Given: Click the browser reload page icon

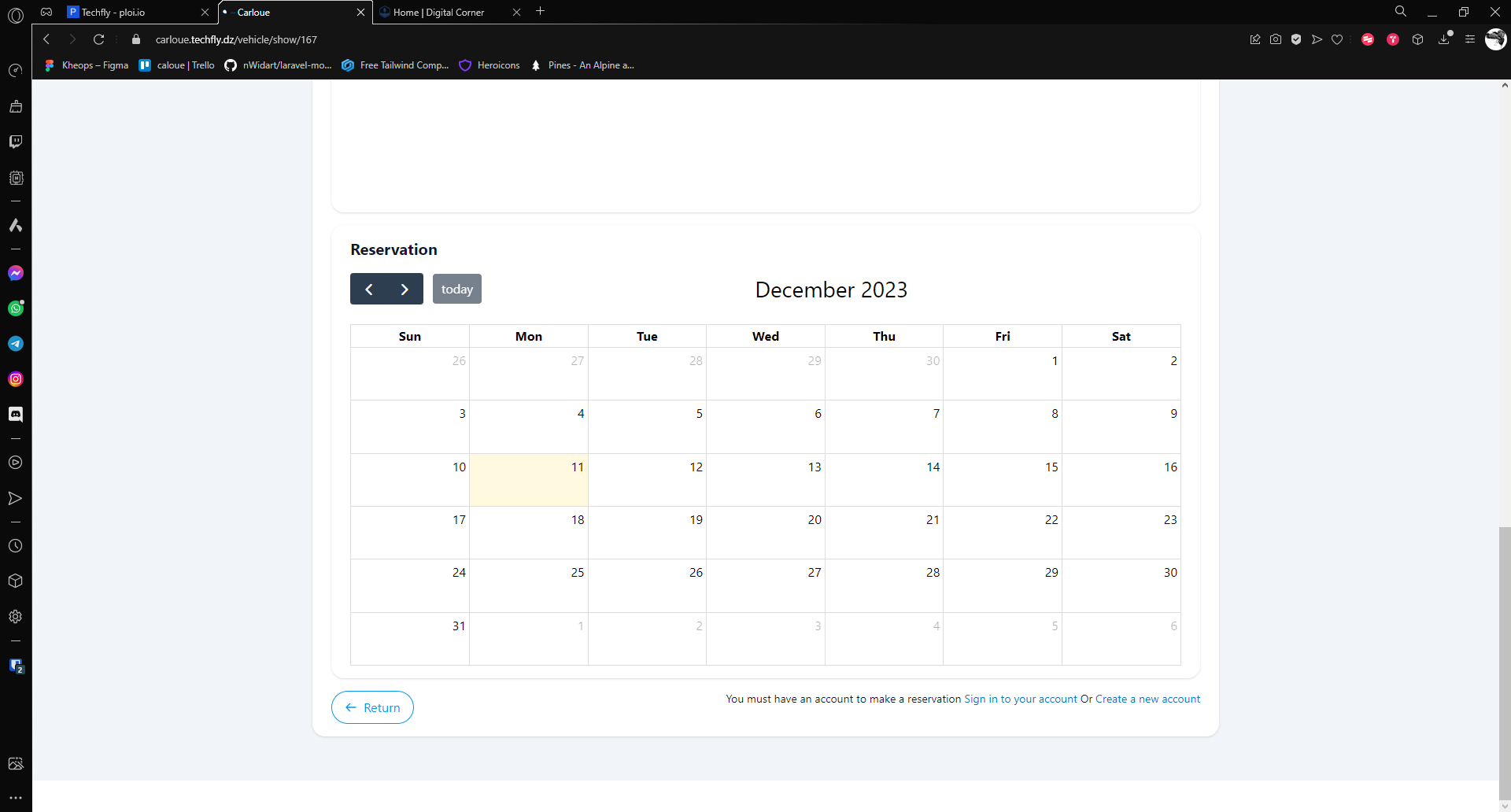Looking at the screenshot, I should pos(99,39).
